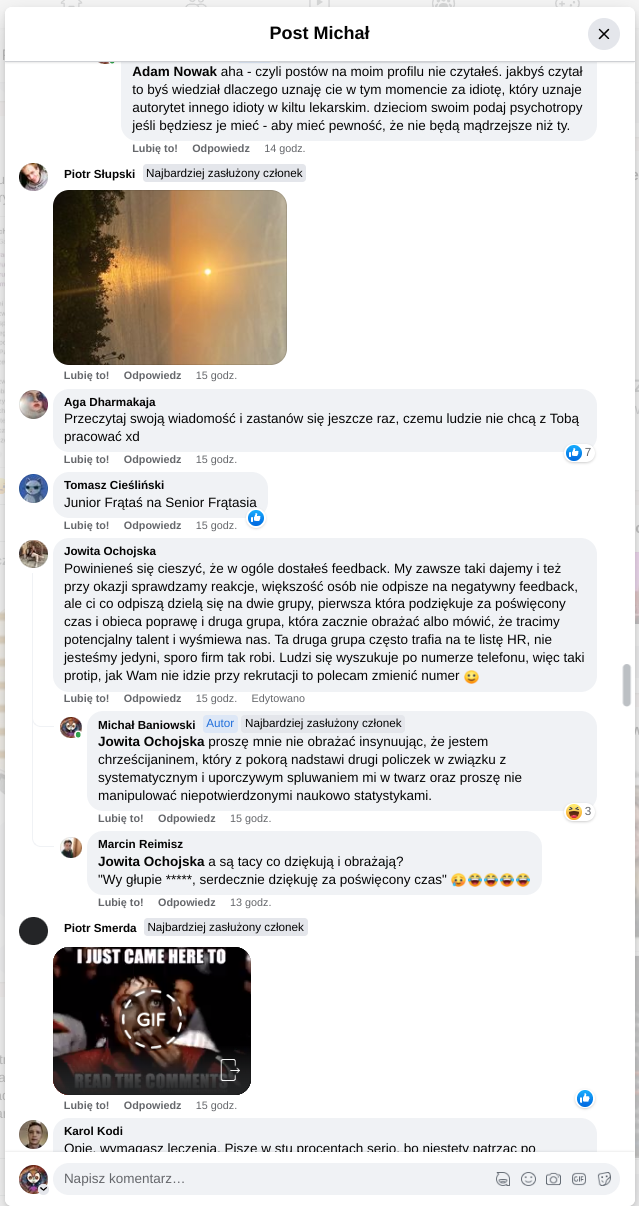Screen dimensions: 639x1206
Task: Open the sunset photo posted by Piotr Słupski
Action: (170, 277)
